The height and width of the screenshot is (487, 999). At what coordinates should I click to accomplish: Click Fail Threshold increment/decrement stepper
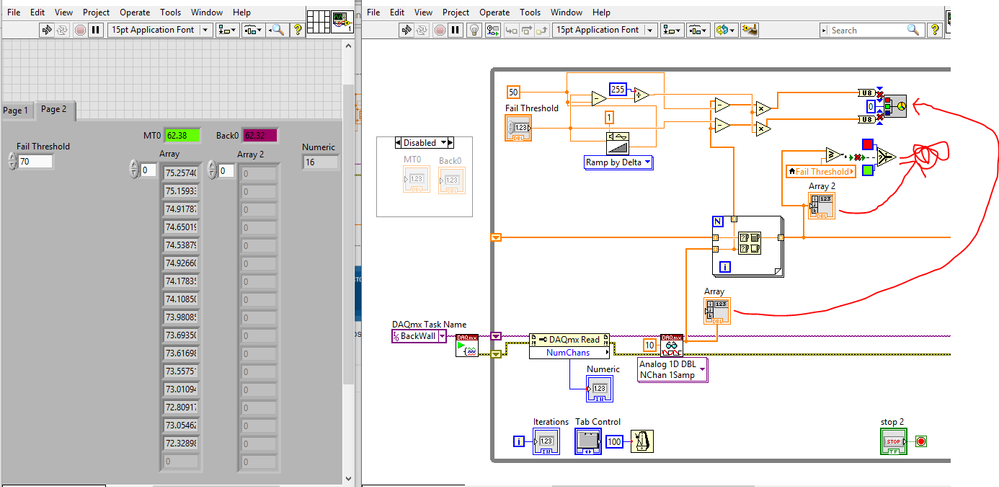[12, 162]
